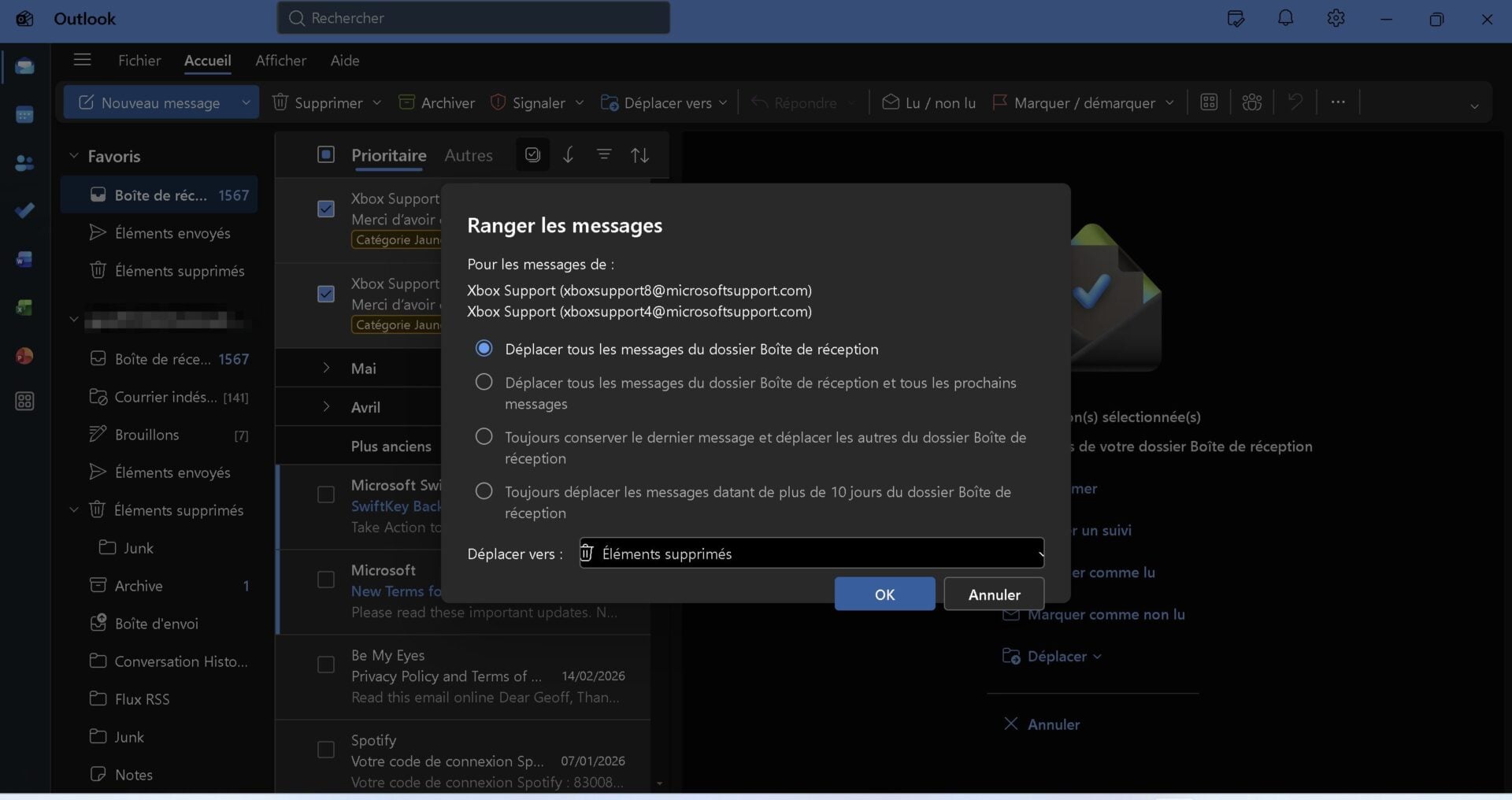Expand the Avril message group
Image resolution: width=1512 pixels, height=800 pixels.
[326, 406]
